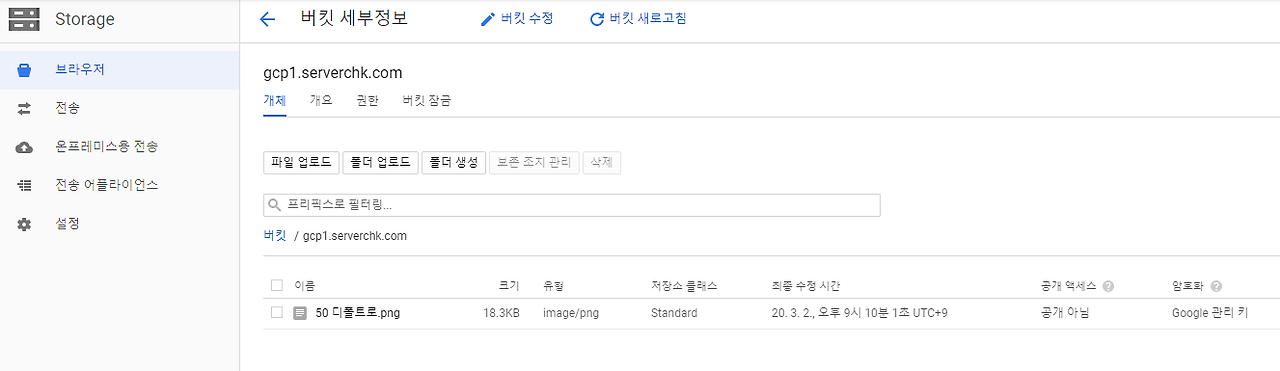Click the Storage product logo icon
The width and height of the screenshot is (1280, 371).
pos(24,19)
